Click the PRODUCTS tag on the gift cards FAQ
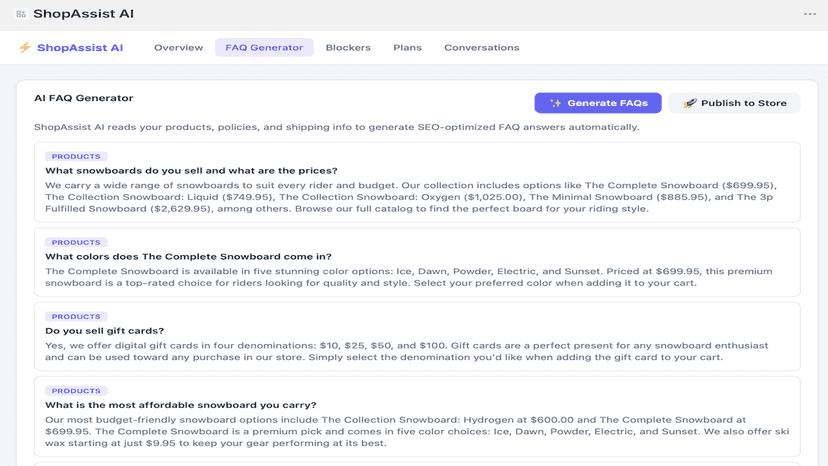The image size is (828, 466). tap(76, 316)
